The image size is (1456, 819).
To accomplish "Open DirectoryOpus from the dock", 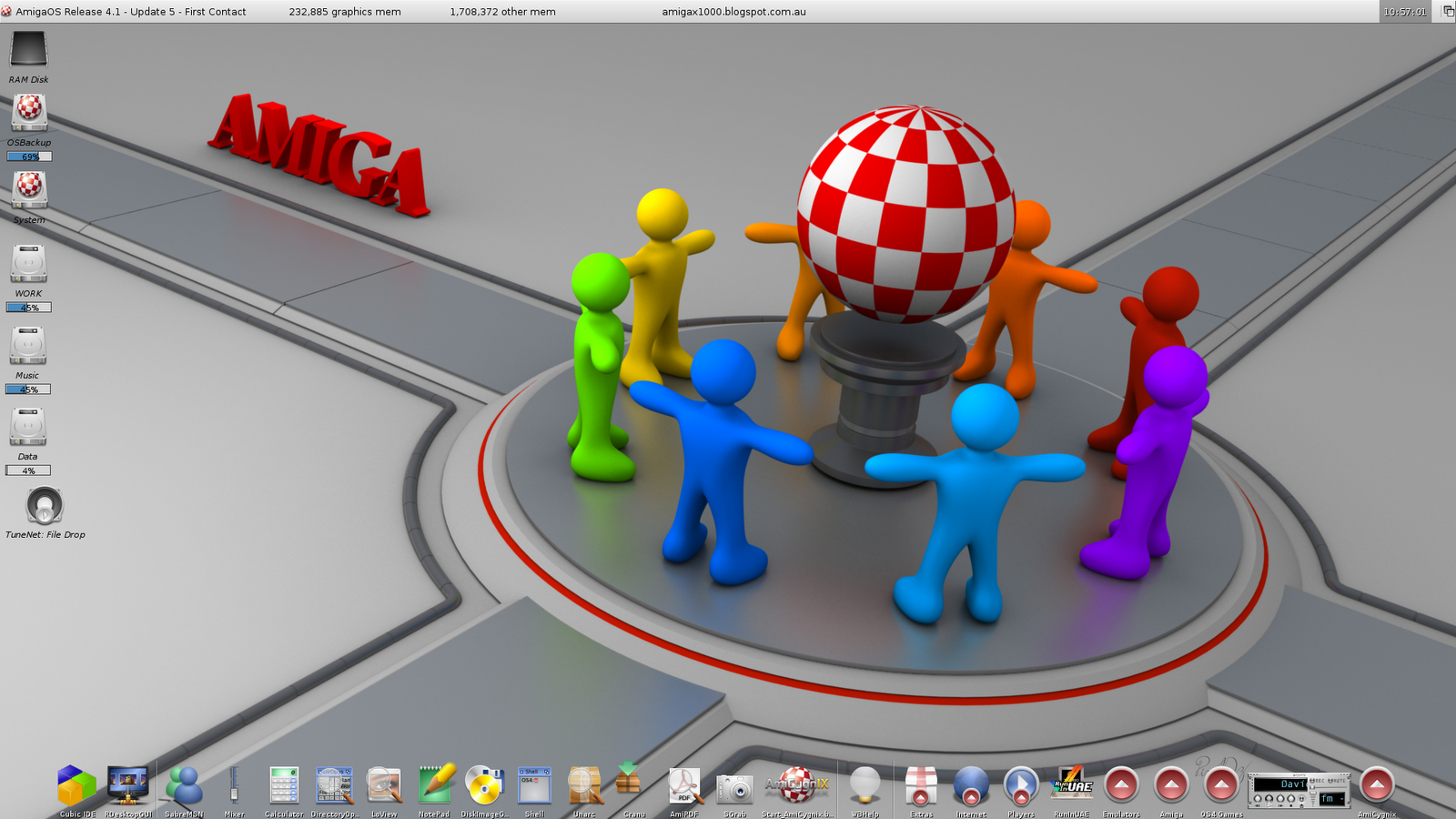I will click(334, 785).
